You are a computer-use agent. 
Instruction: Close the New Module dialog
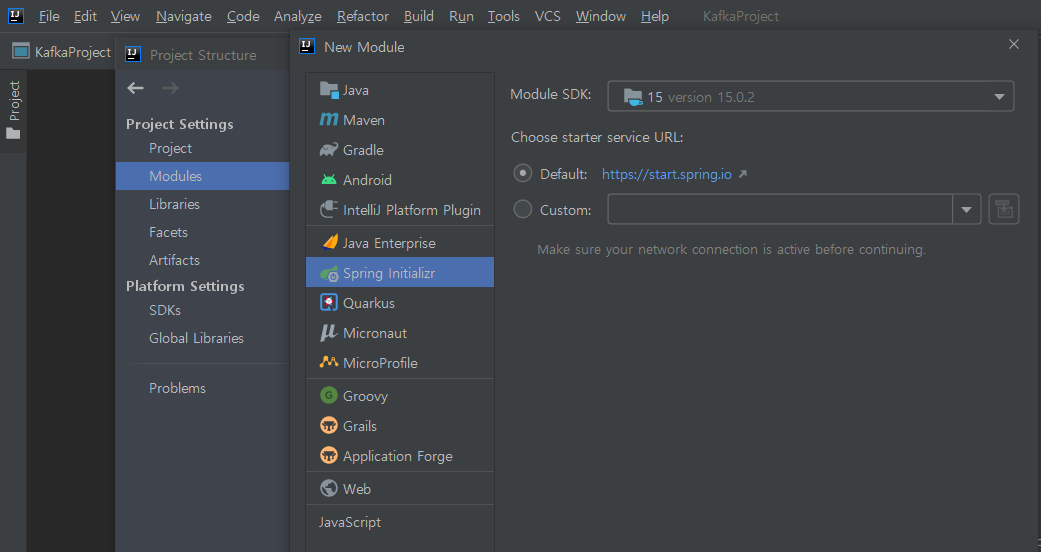1014,45
